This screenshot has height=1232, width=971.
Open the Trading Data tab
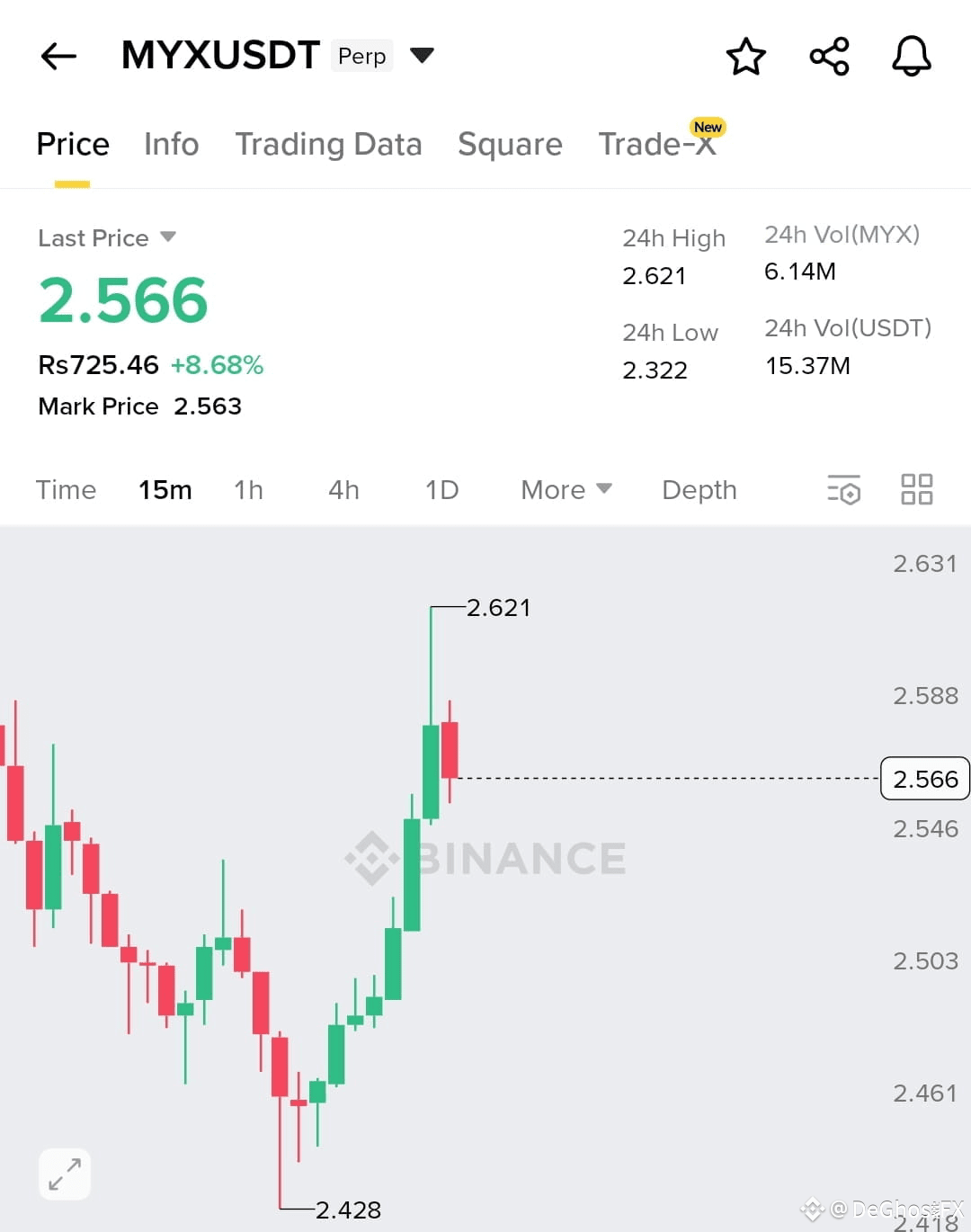(328, 144)
